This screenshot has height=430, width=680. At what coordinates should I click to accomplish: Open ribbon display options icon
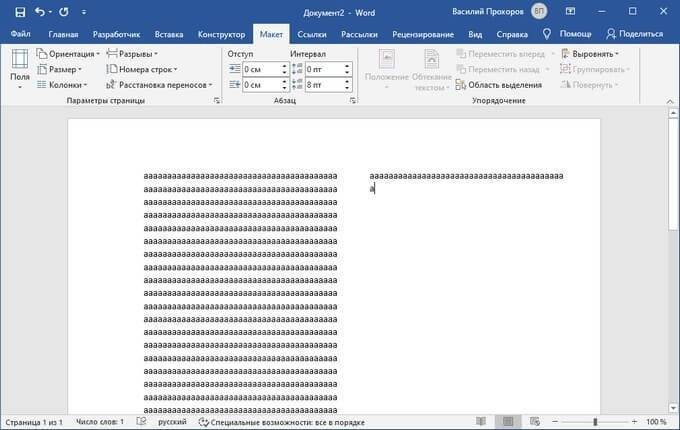pyautogui.click(x=571, y=12)
